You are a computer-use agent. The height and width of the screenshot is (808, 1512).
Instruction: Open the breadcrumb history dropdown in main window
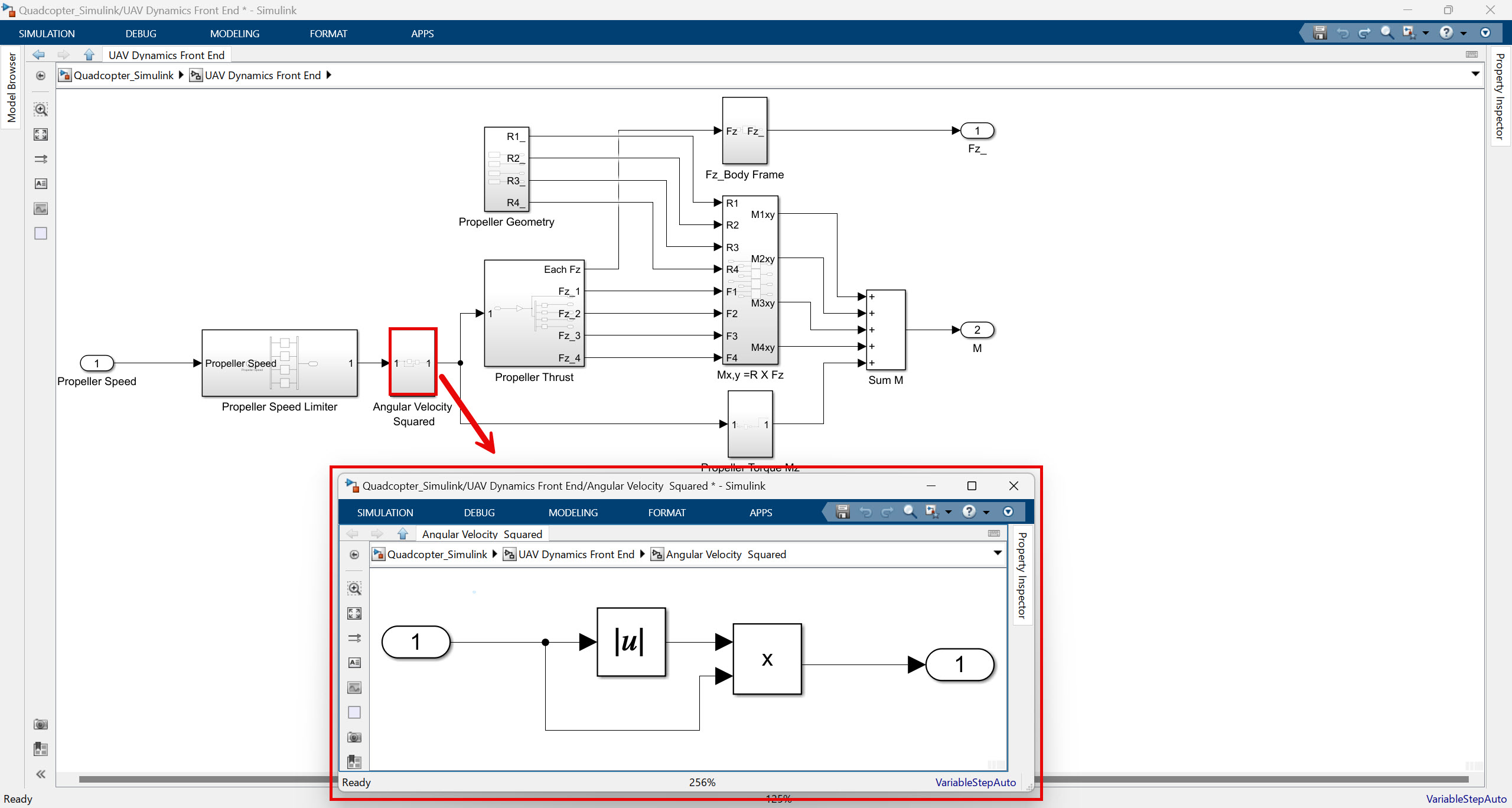(1475, 74)
